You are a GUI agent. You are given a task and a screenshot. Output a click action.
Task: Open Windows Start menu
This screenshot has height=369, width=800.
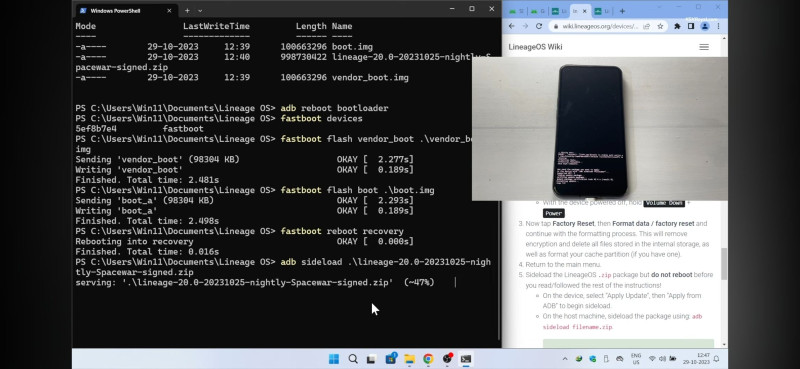pyautogui.click(x=334, y=359)
